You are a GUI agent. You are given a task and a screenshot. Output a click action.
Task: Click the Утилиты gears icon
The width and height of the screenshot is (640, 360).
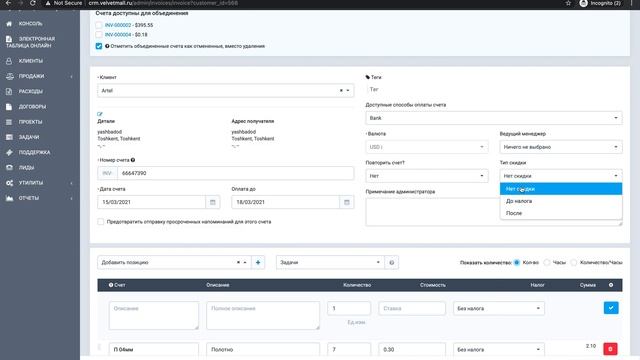tap(9, 183)
